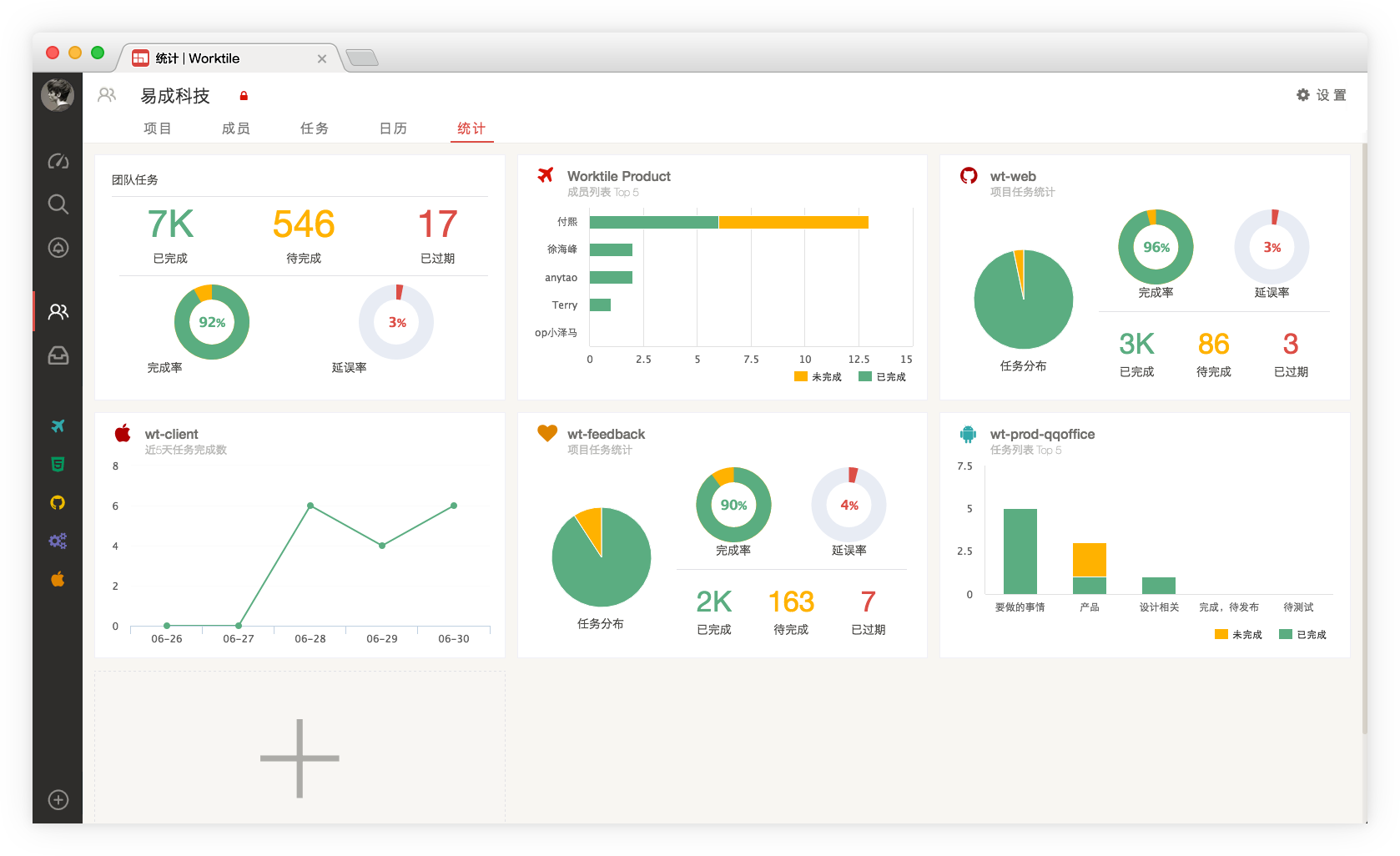Viewport: 1400px width, 856px height.
Task: Toggle 未完成 legend swatch in Worktile Product chart
Action: [801, 376]
